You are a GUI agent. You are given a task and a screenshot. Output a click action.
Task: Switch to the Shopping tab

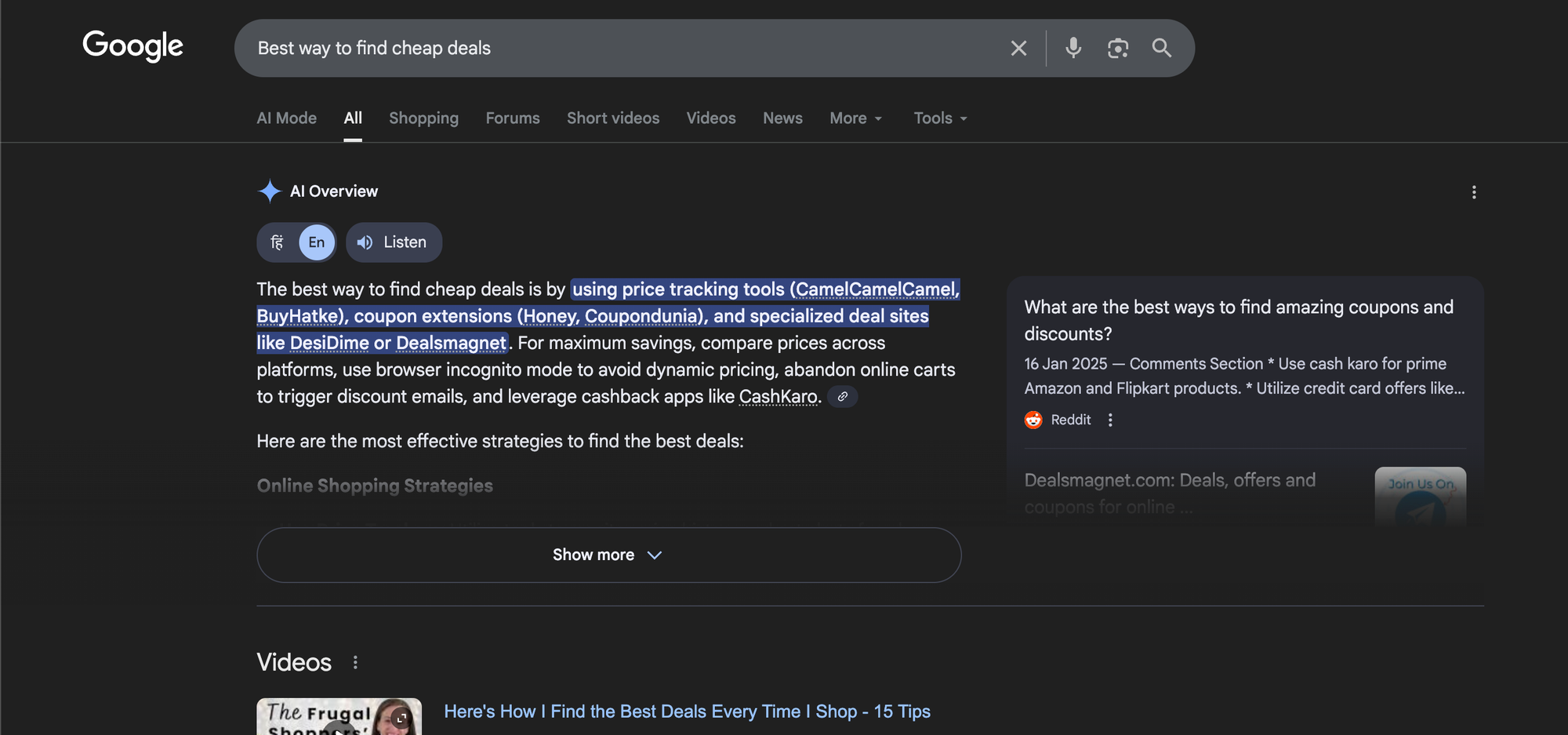pos(423,118)
